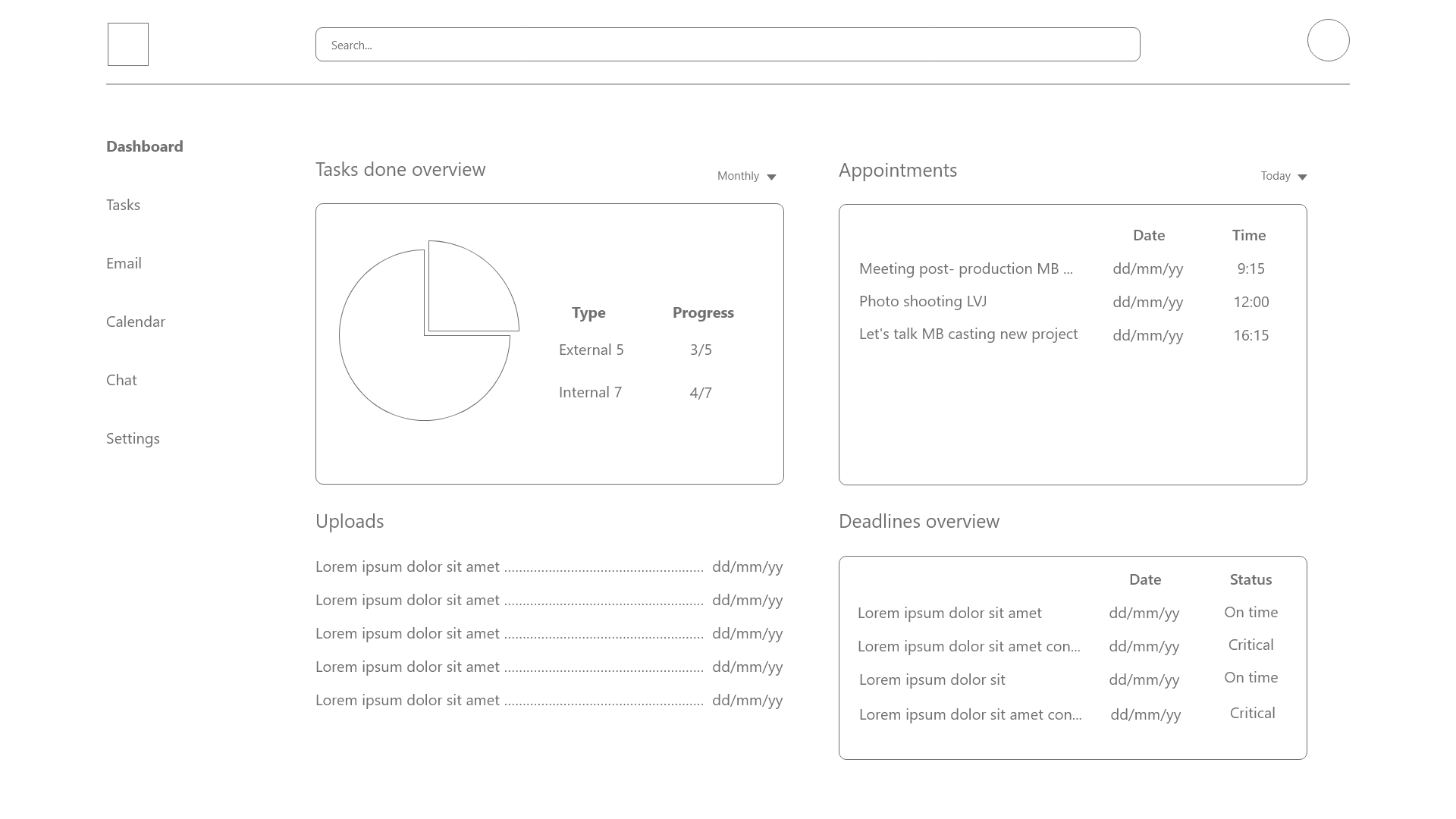Select the Internal 7 task type
The height and width of the screenshot is (819, 1456).
click(590, 392)
